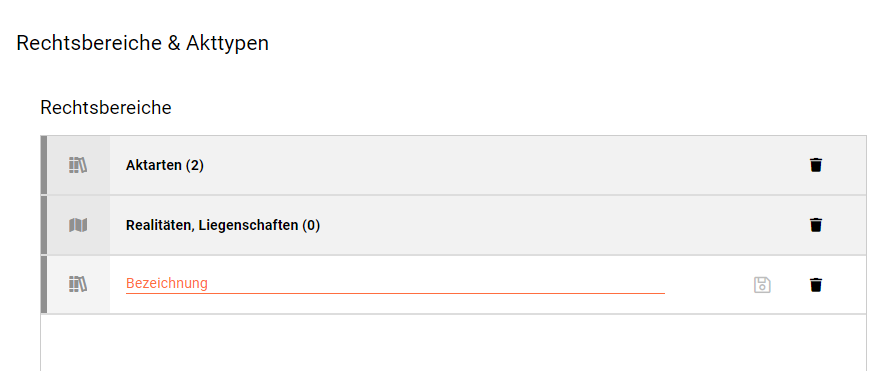Expand Realitäten, Liegenschaften (0) entry
879x371 pixels.
point(223,225)
